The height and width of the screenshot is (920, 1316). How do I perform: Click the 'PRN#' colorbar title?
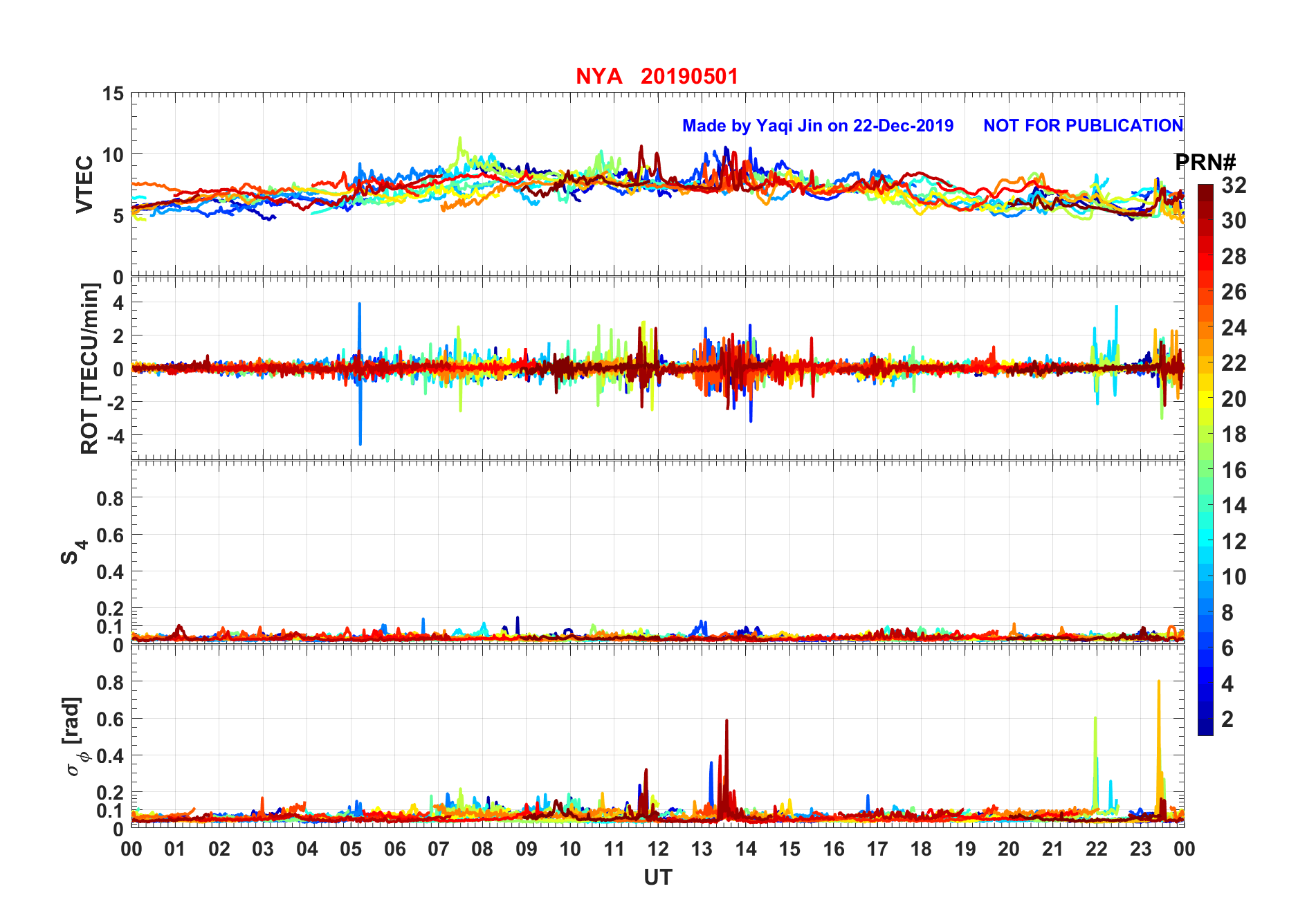tap(1205, 163)
